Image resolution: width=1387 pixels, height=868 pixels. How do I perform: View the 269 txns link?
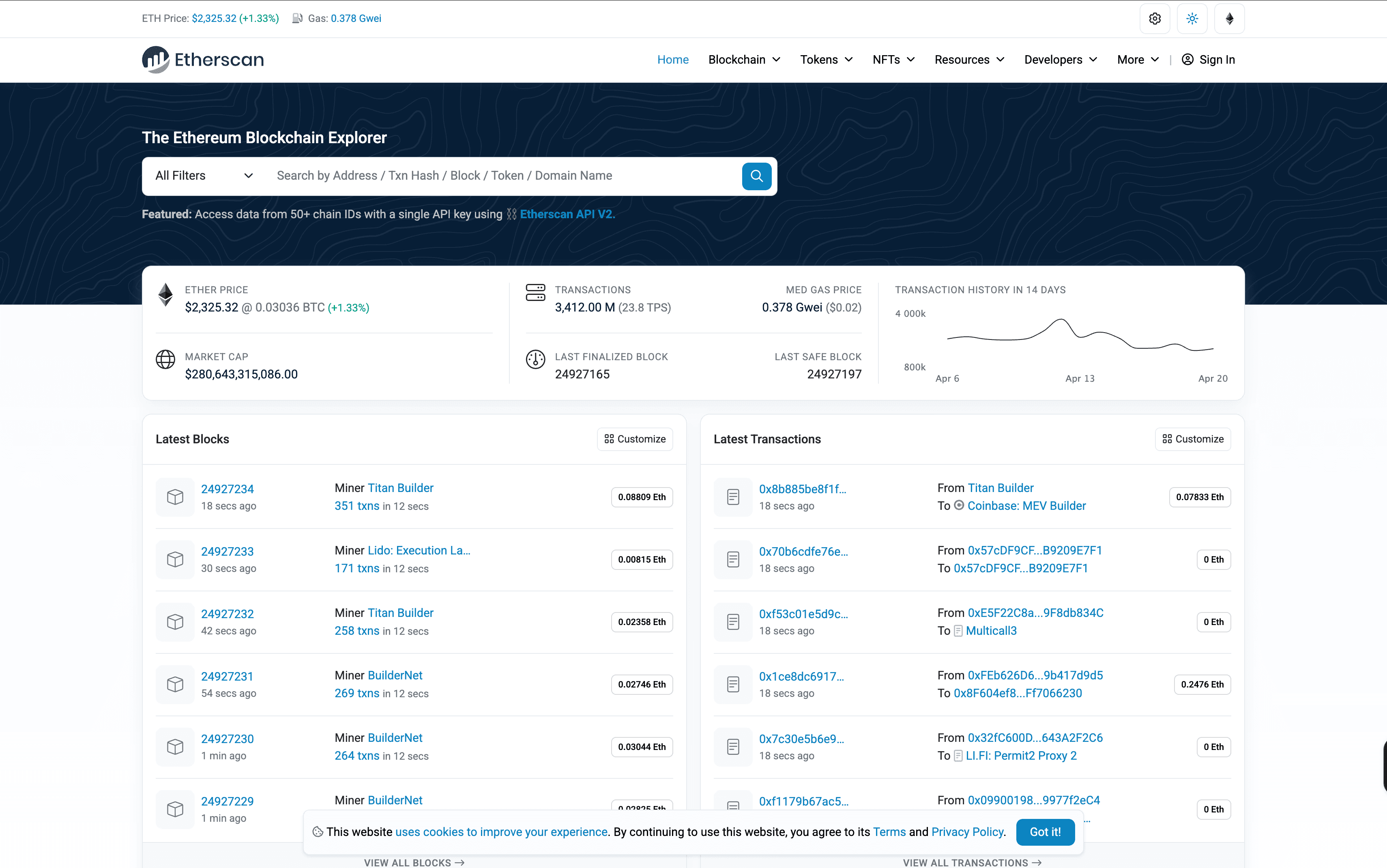tap(357, 694)
